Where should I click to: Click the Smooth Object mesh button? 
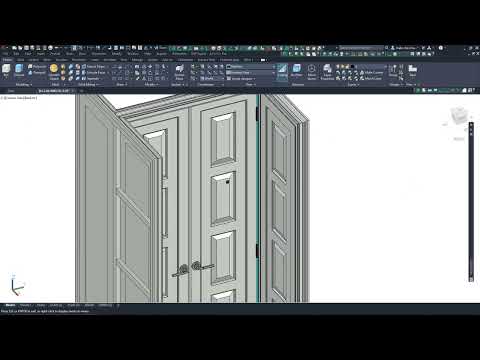coord(54,71)
